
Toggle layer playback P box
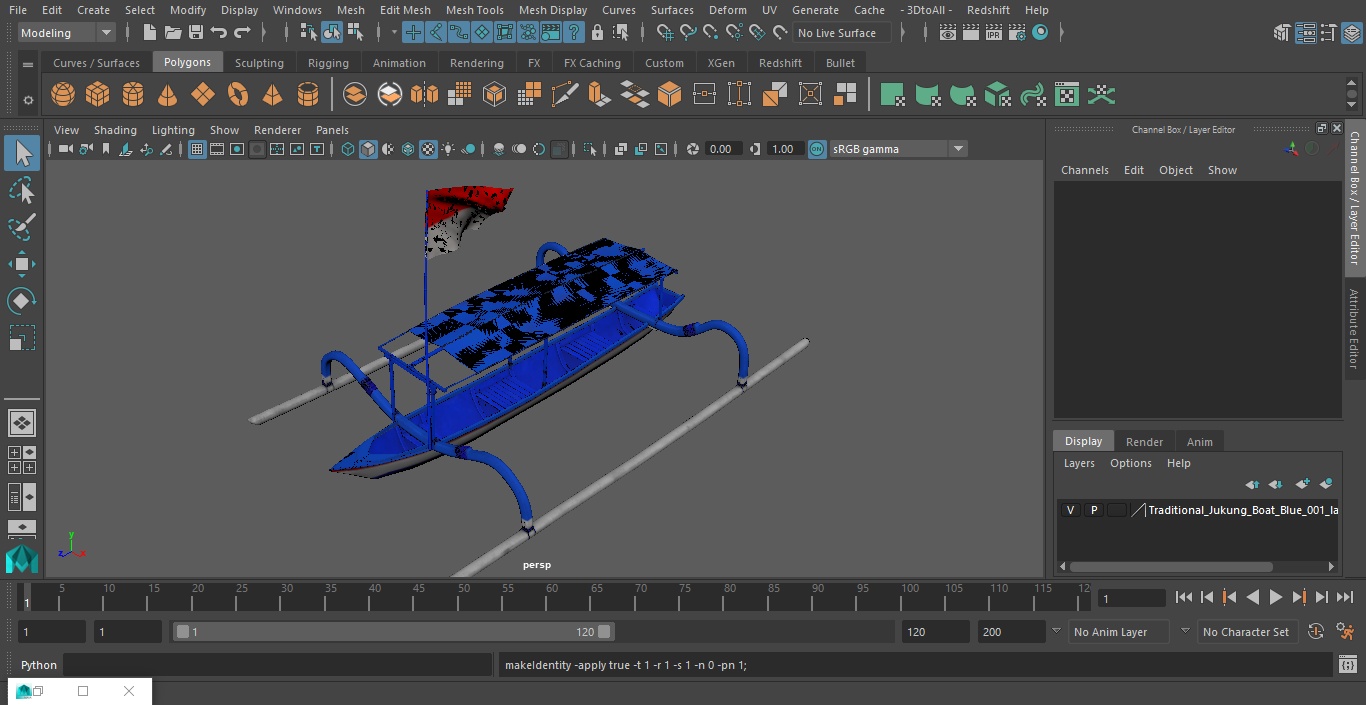click(x=1094, y=510)
